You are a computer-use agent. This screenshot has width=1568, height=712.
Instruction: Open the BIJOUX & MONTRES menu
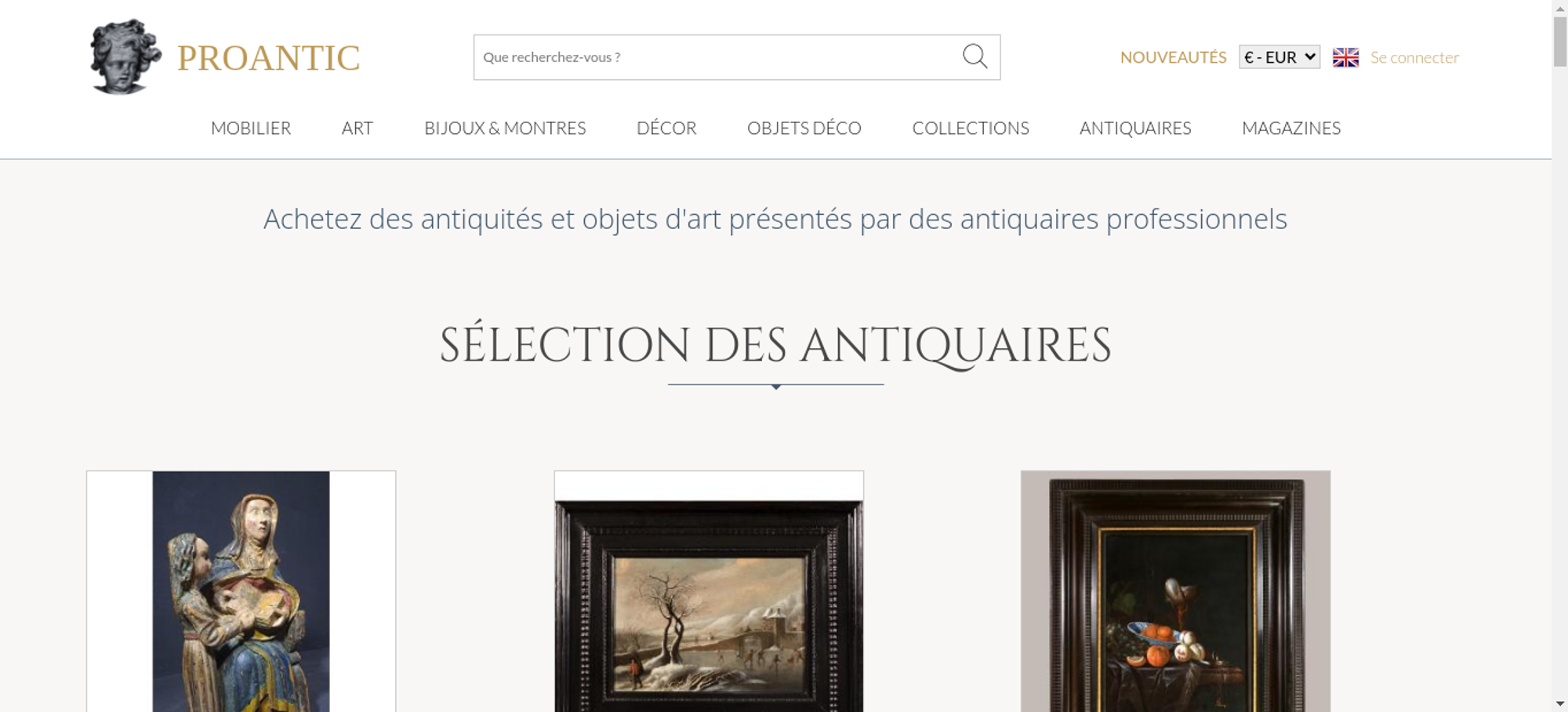tap(505, 128)
